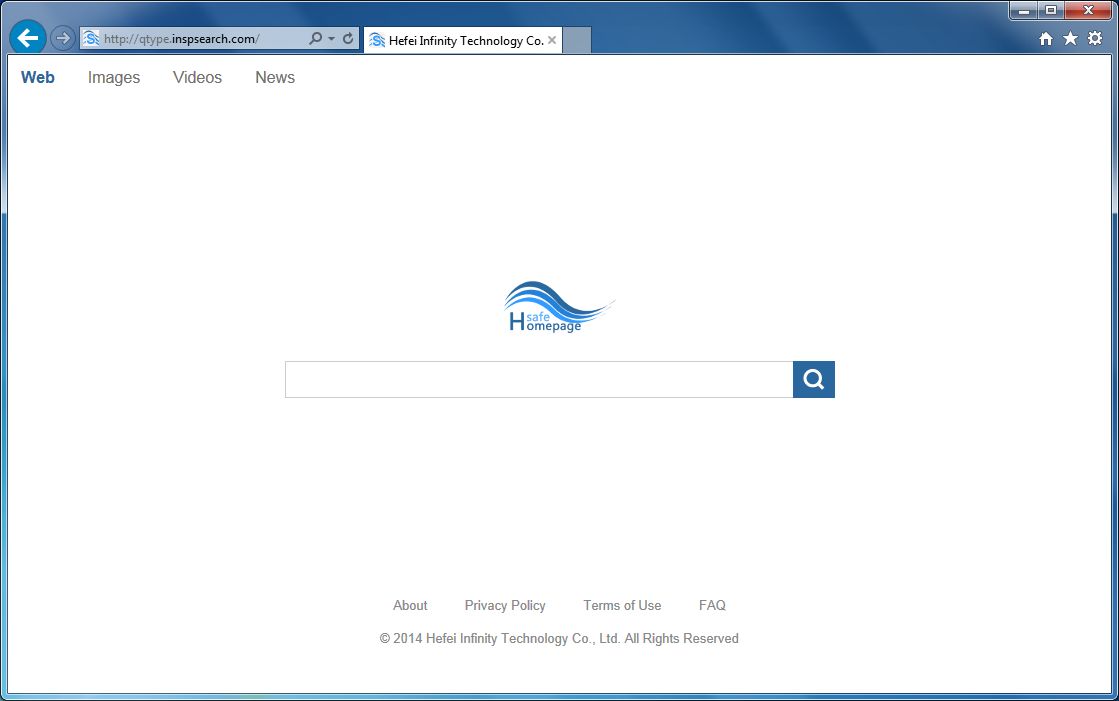
Task: Click the magnifying glass search button
Action: [x=813, y=379]
